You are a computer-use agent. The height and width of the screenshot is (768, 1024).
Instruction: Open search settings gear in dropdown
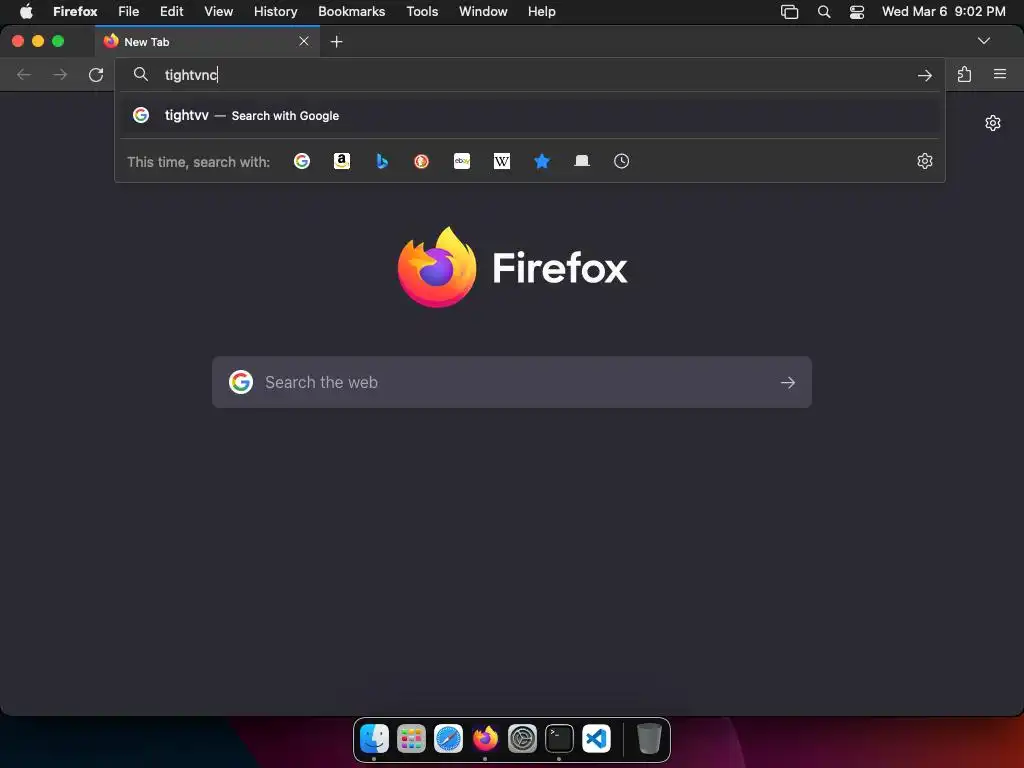[924, 161]
